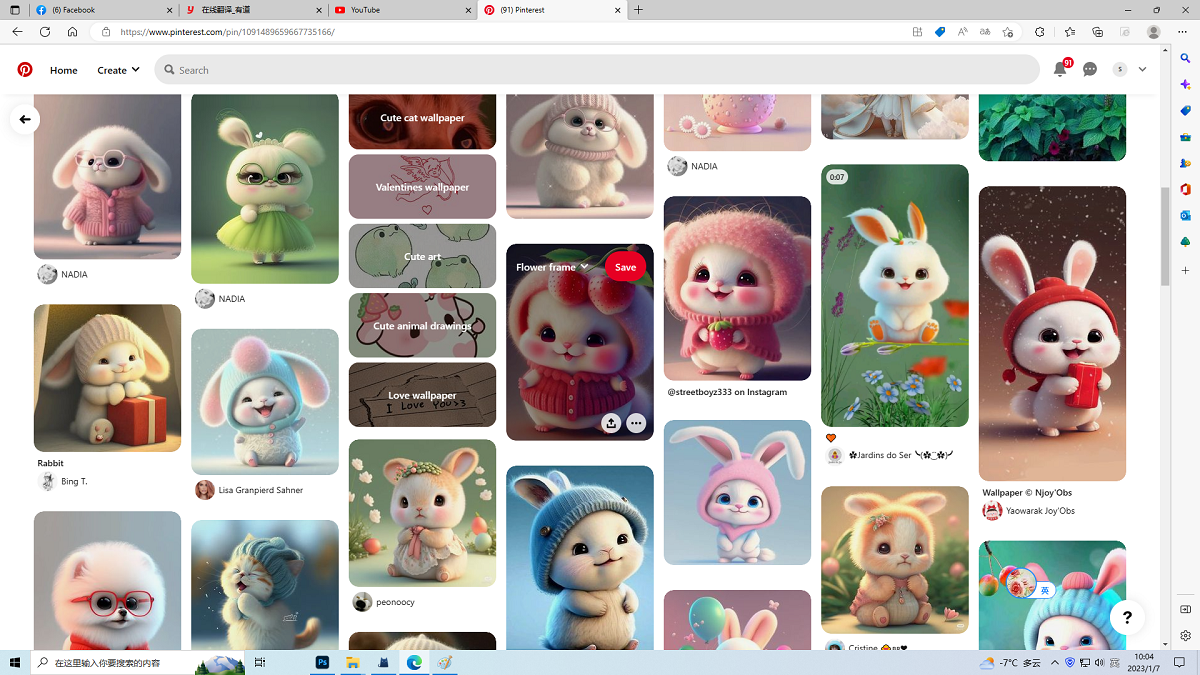
Task: Click the share icon on hovered pin
Action: point(611,423)
